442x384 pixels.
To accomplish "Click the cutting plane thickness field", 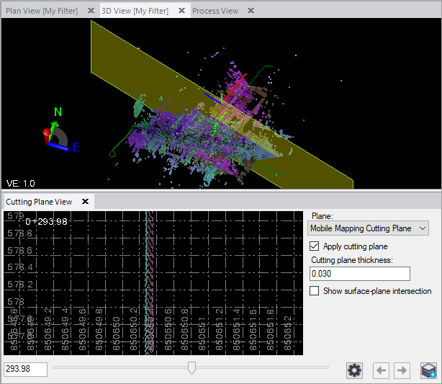I will coord(360,274).
